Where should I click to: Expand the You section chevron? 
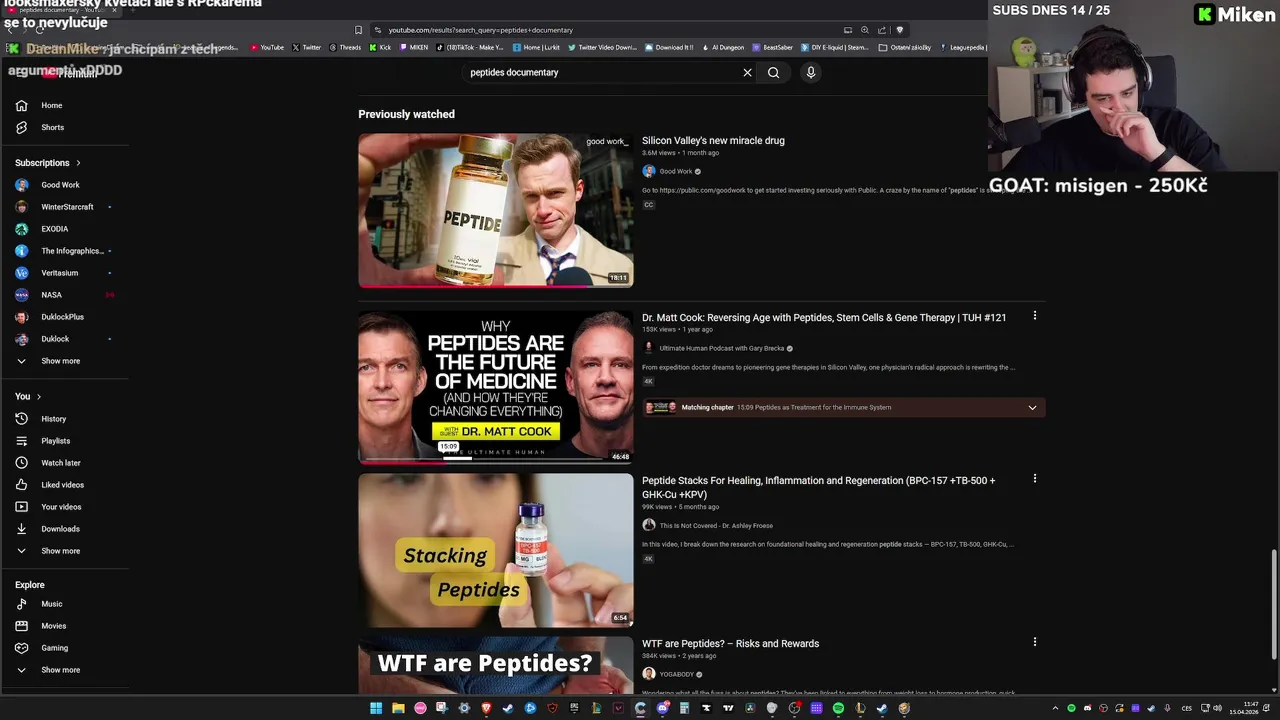pyautogui.click(x=39, y=397)
